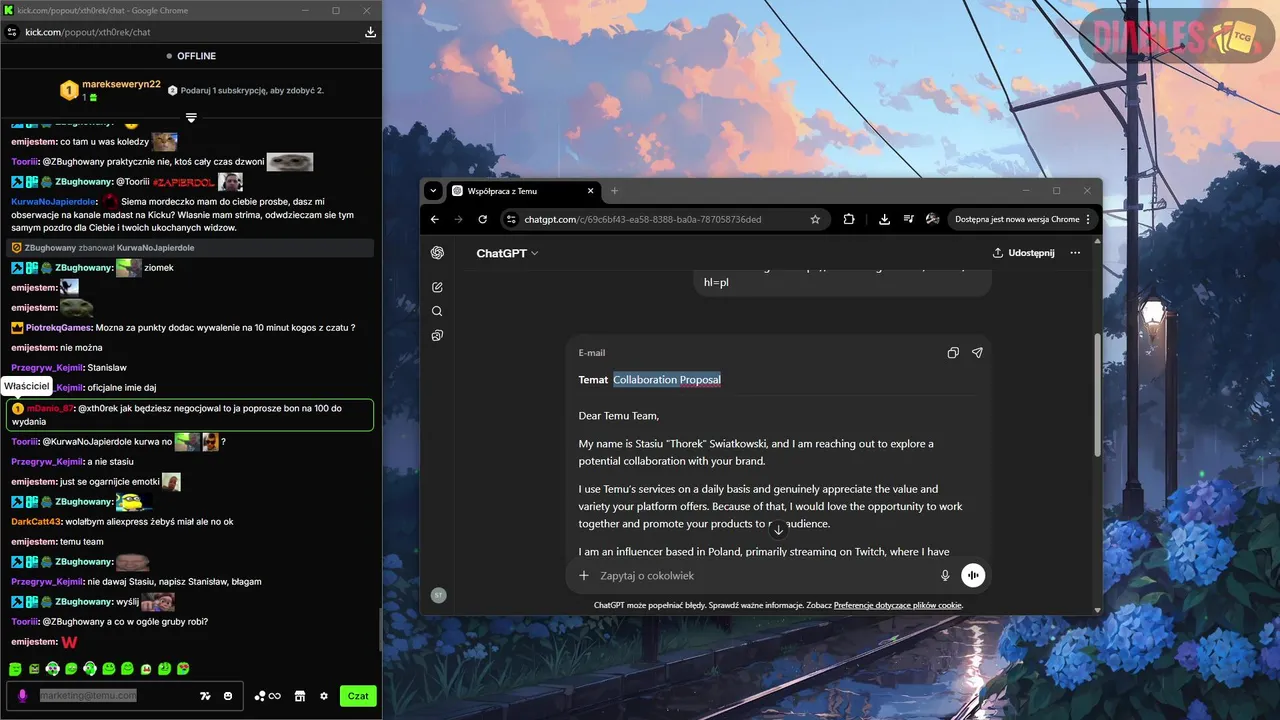Close the 'Współpraca z Temu' tab
Viewport: 1280px width, 720px height.
[x=590, y=191]
